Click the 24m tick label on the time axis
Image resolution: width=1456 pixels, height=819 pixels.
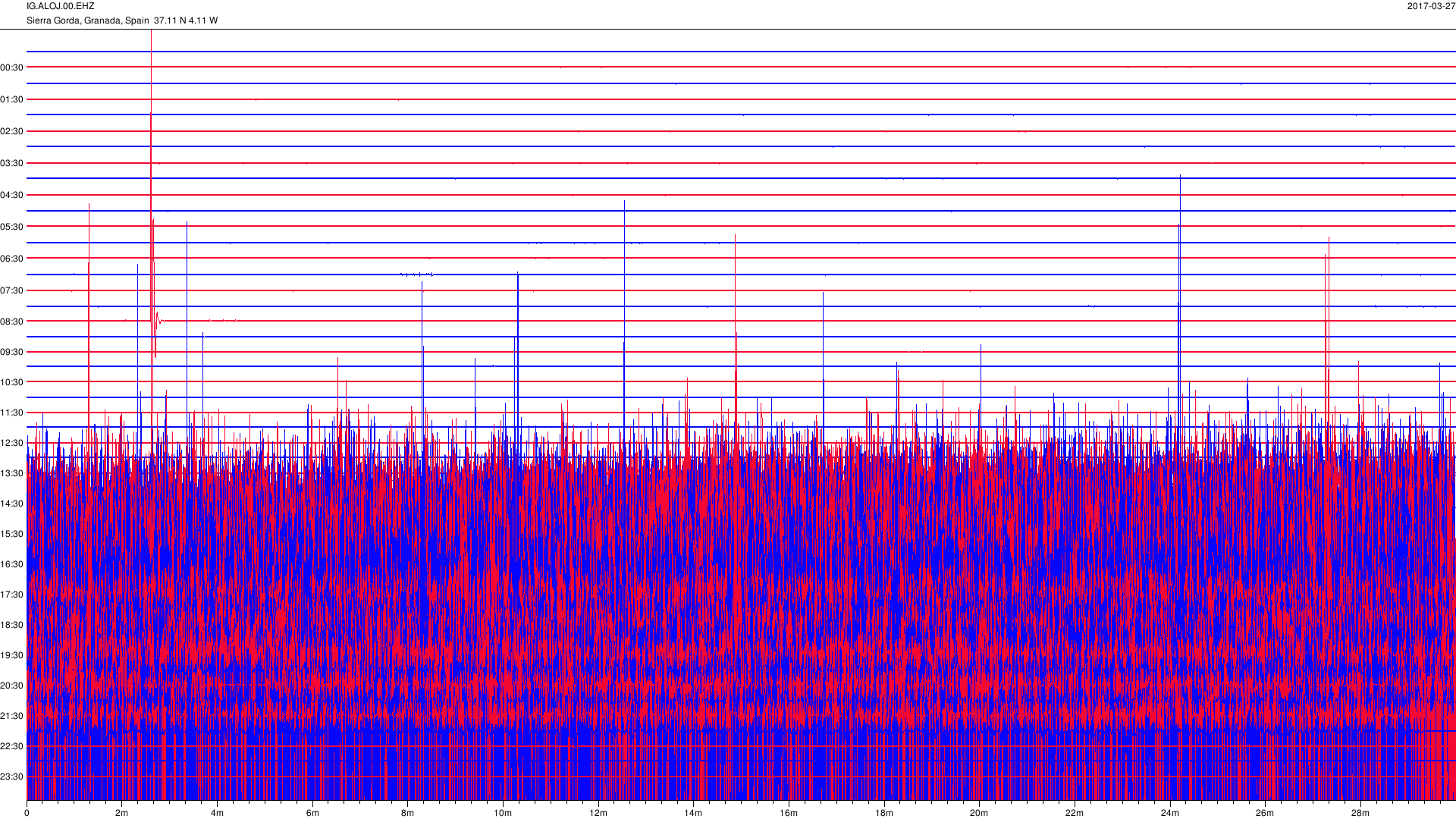(1170, 813)
